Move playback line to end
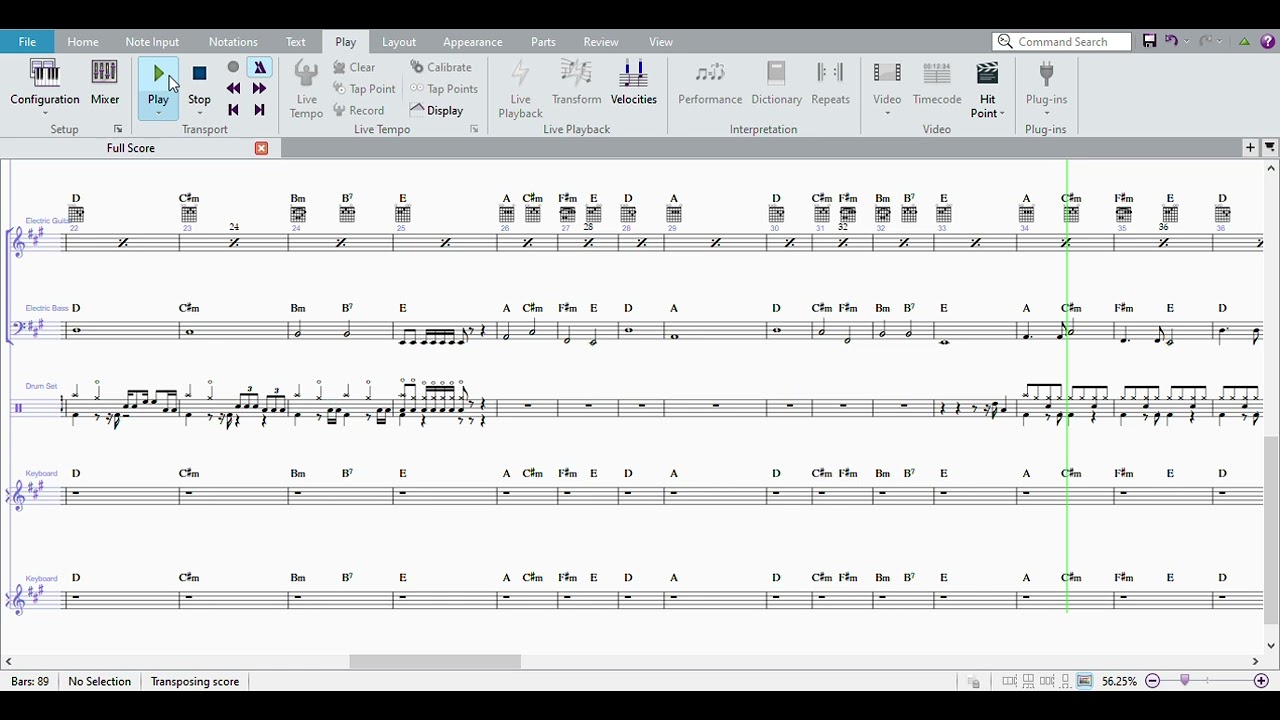1280x720 pixels. click(259, 110)
